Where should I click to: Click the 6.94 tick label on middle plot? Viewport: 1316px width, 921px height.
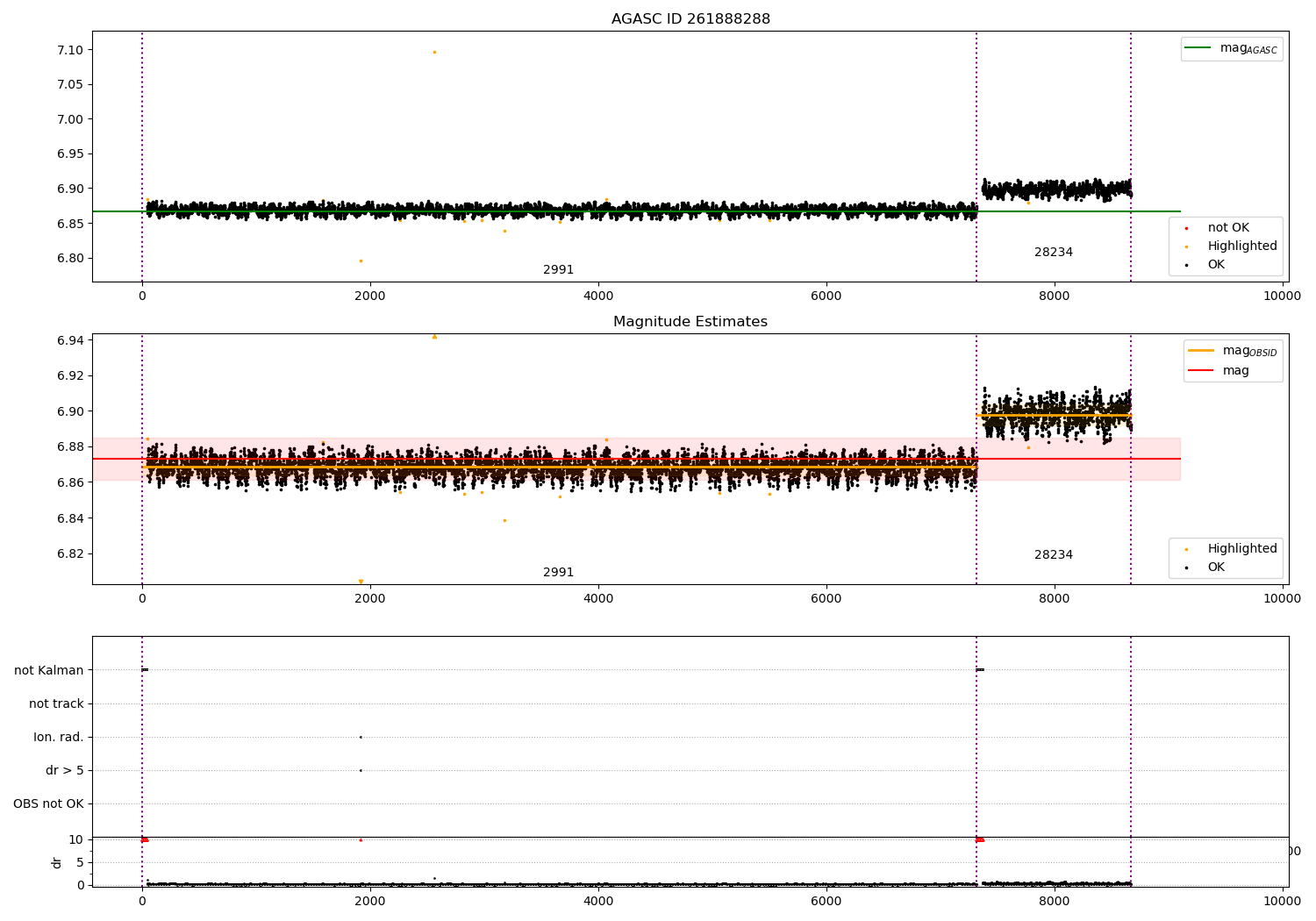click(x=69, y=340)
